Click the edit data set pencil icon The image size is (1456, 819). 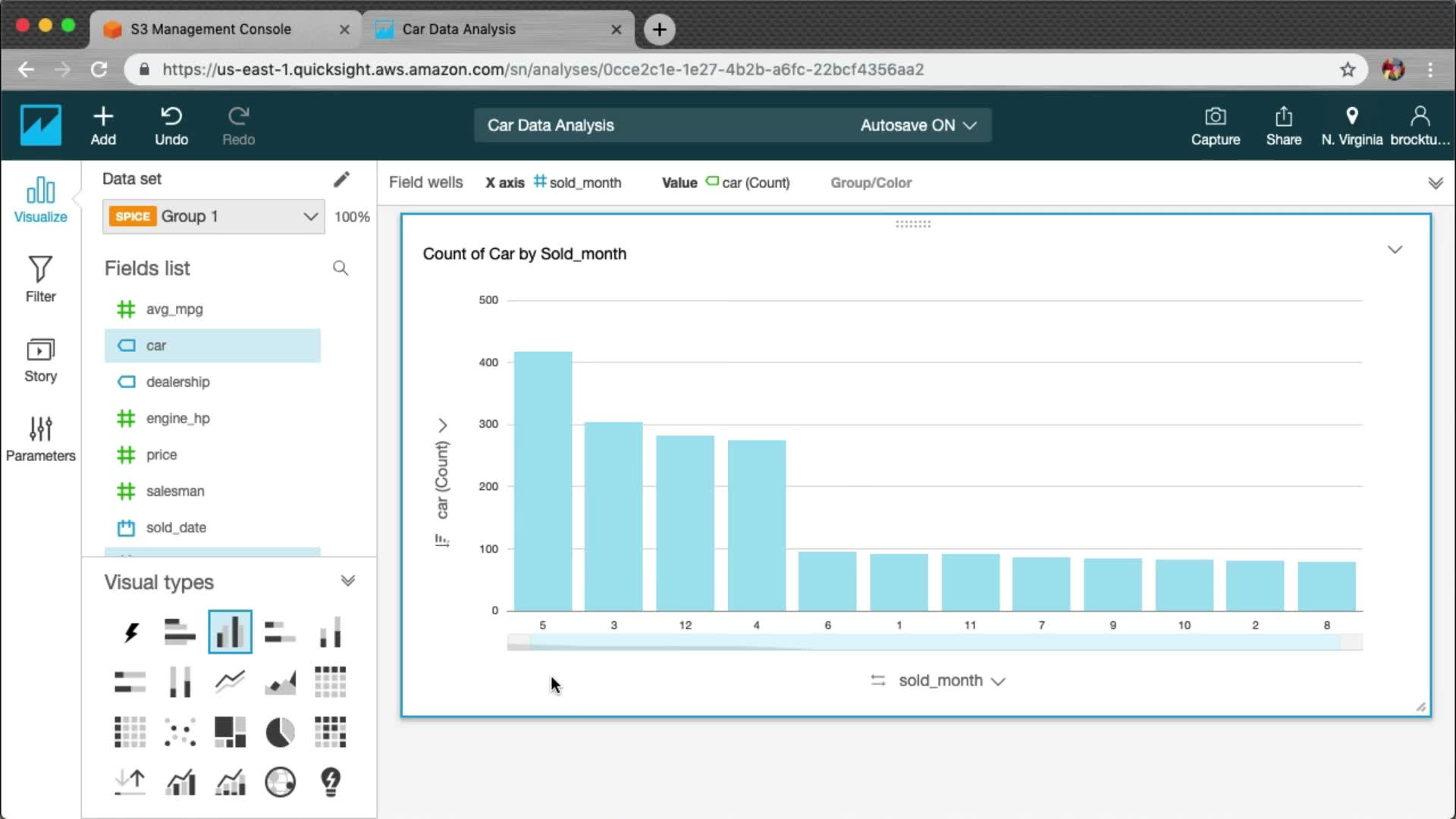[x=341, y=179]
